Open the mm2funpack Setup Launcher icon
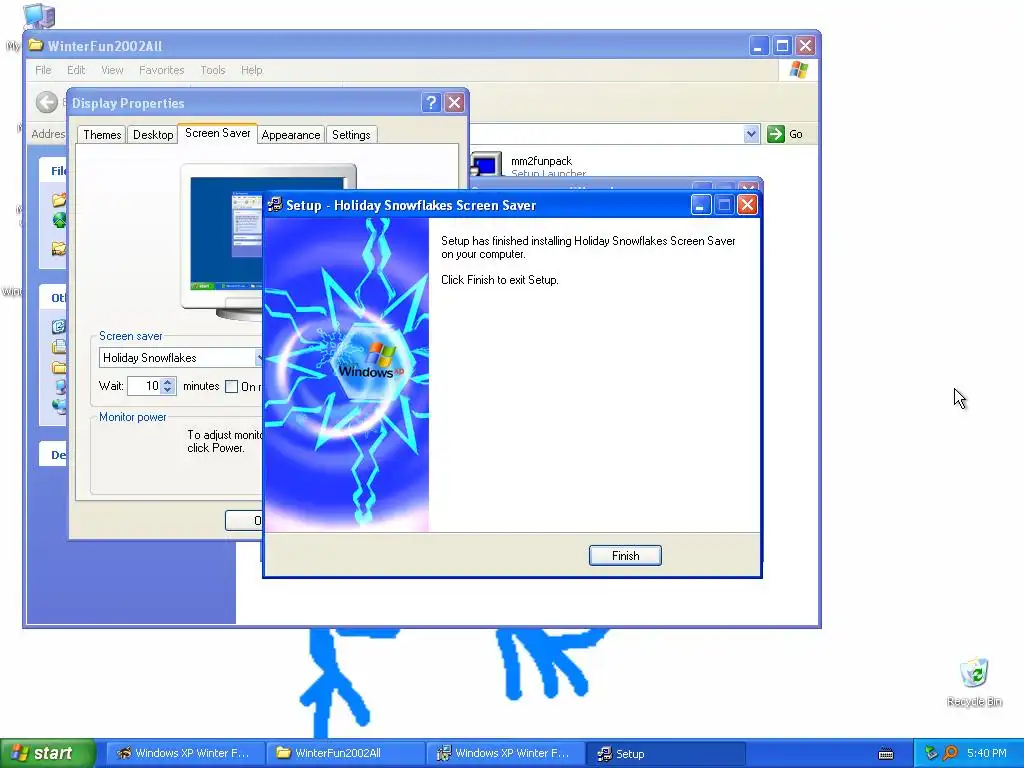 [x=486, y=165]
